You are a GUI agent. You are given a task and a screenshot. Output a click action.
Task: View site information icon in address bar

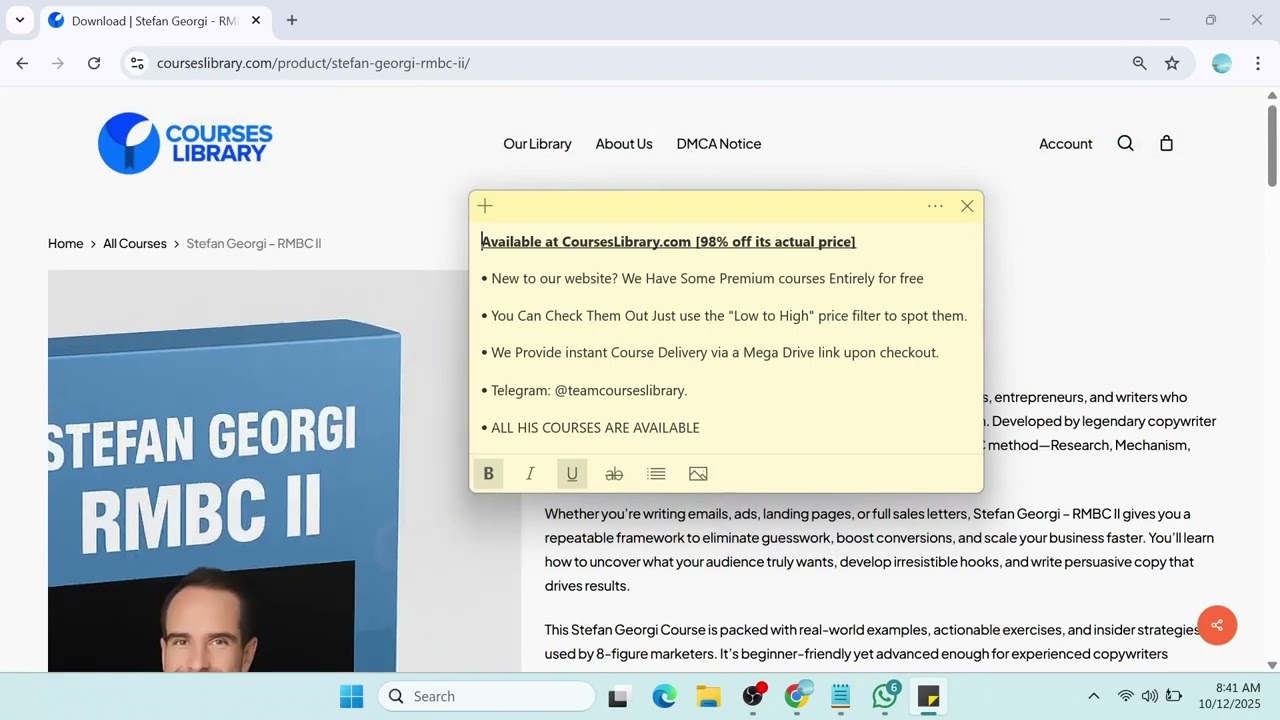(x=138, y=63)
